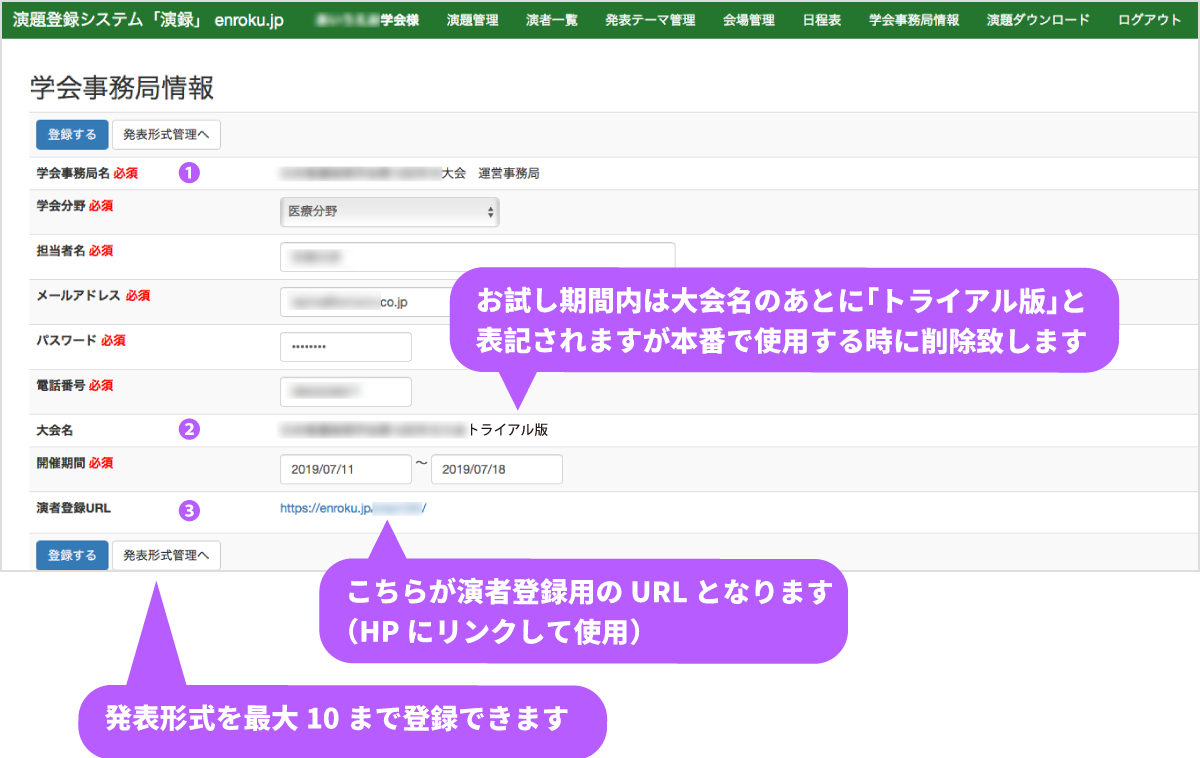Click the end date field 2019/07/18
Image resolution: width=1200 pixels, height=758 pixels.
(497, 469)
